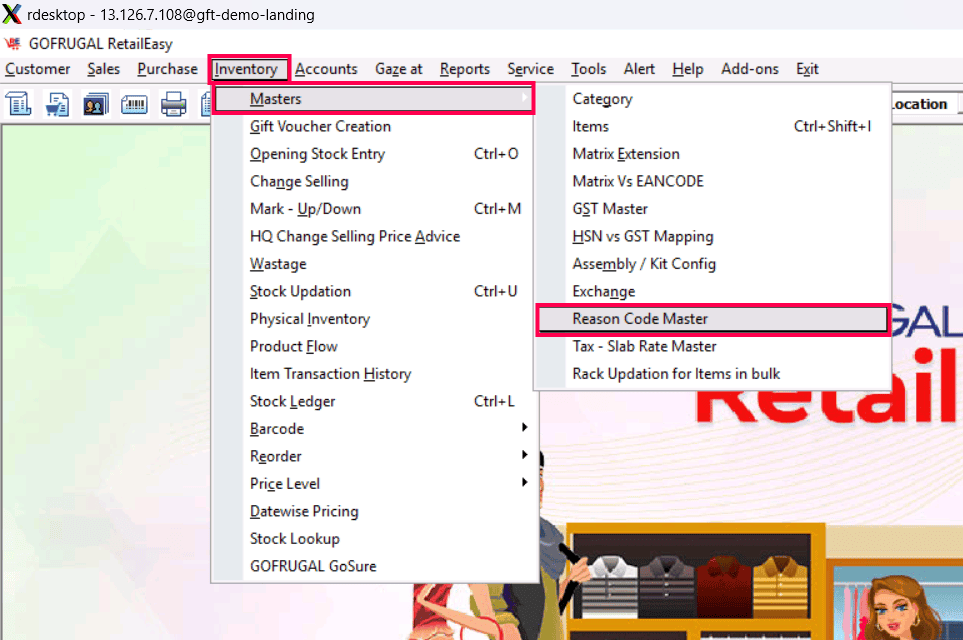Open the Help menu
This screenshot has width=963, height=640.
coord(687,69)
